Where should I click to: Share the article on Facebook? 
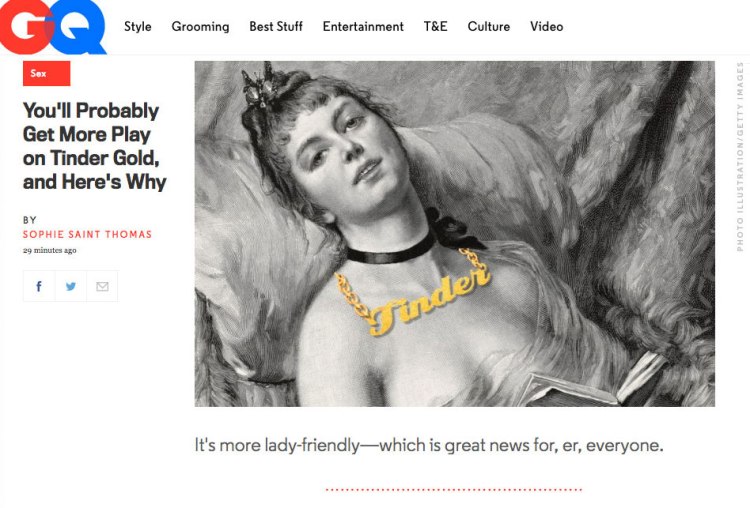(39, 286)
